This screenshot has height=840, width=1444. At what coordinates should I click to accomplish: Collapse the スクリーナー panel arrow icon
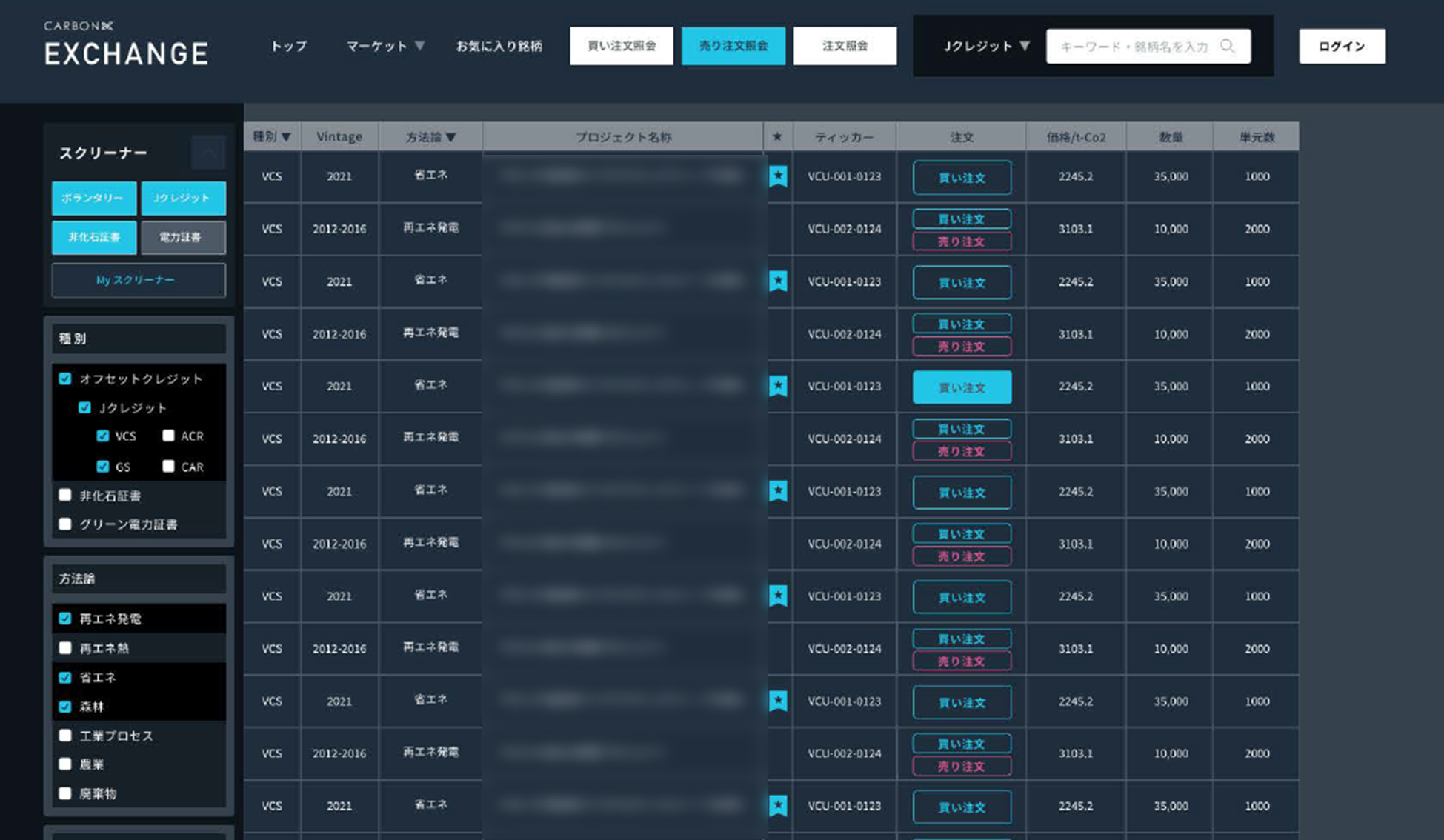[x=208, y=153]
